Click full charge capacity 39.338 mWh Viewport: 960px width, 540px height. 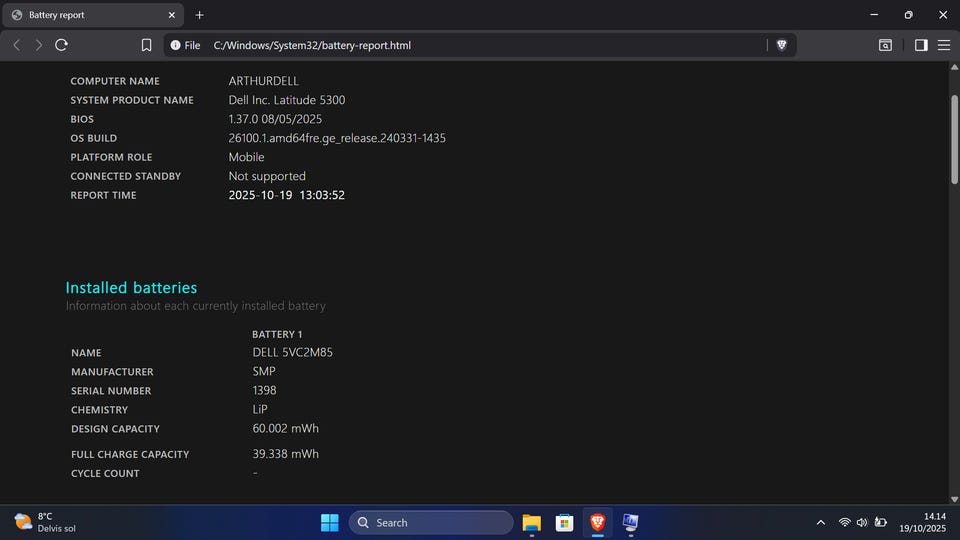coord(285,454)
